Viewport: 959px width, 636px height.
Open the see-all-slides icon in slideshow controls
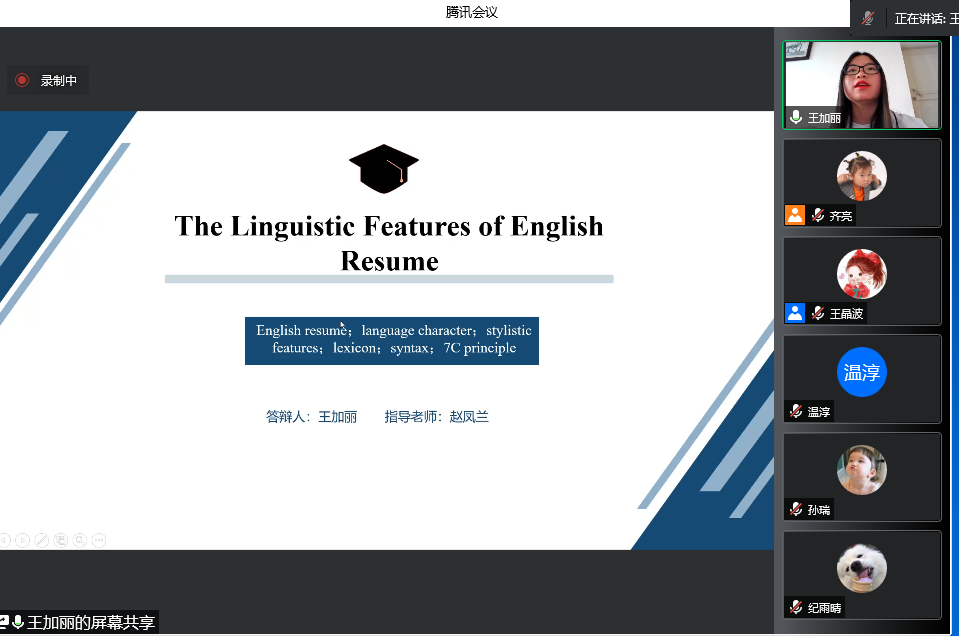[x=61, y=541]
